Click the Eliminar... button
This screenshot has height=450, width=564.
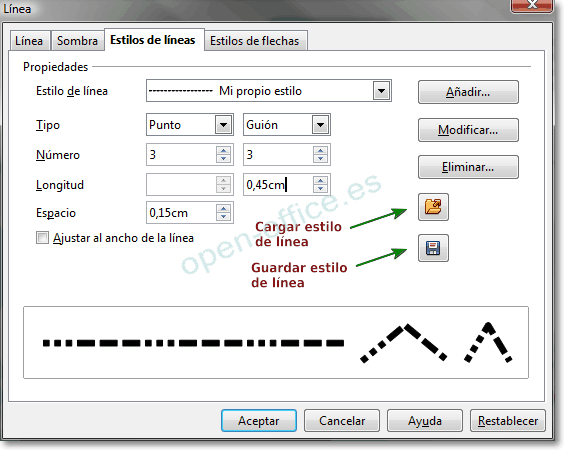[x=468, y=167]
